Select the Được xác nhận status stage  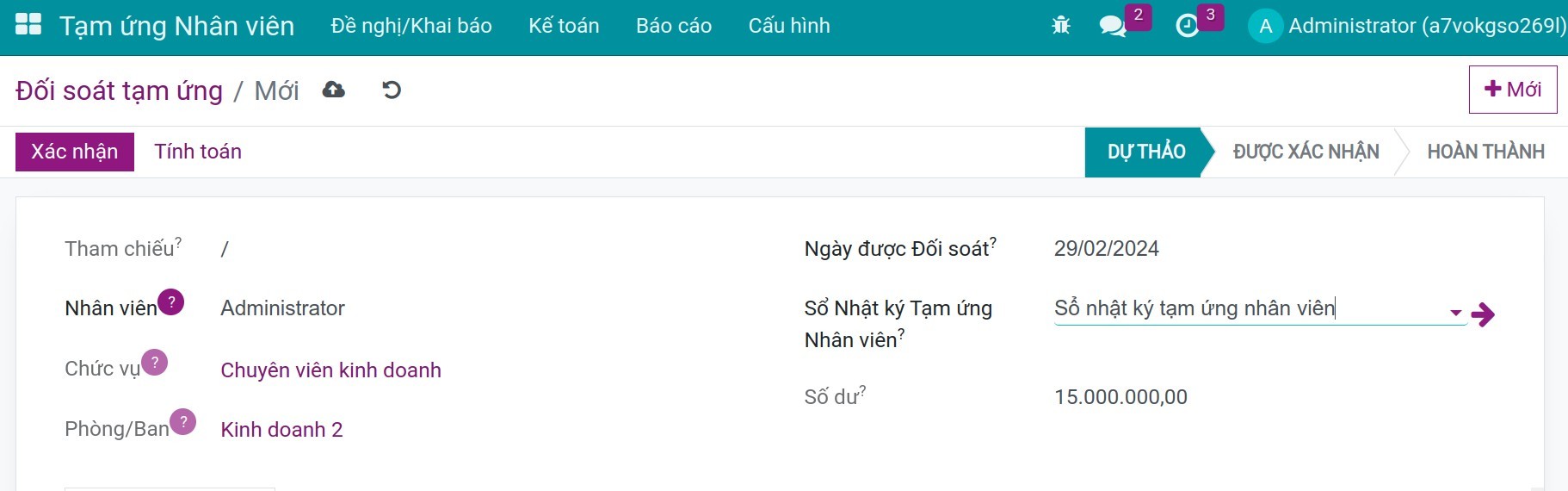[1306, 152]
